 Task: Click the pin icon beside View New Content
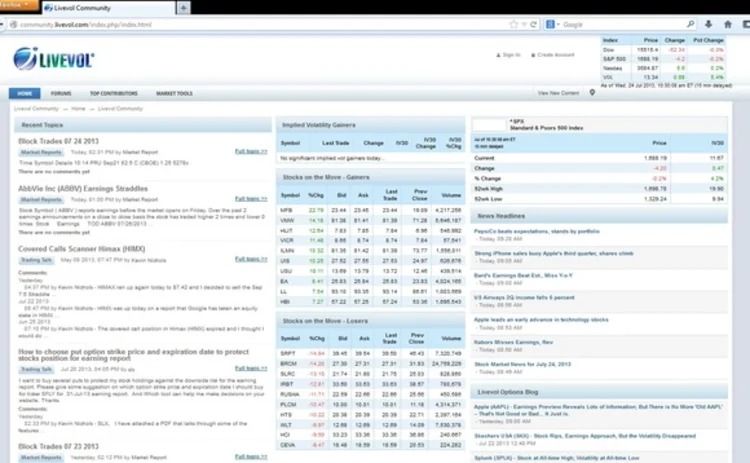[592, 92]
